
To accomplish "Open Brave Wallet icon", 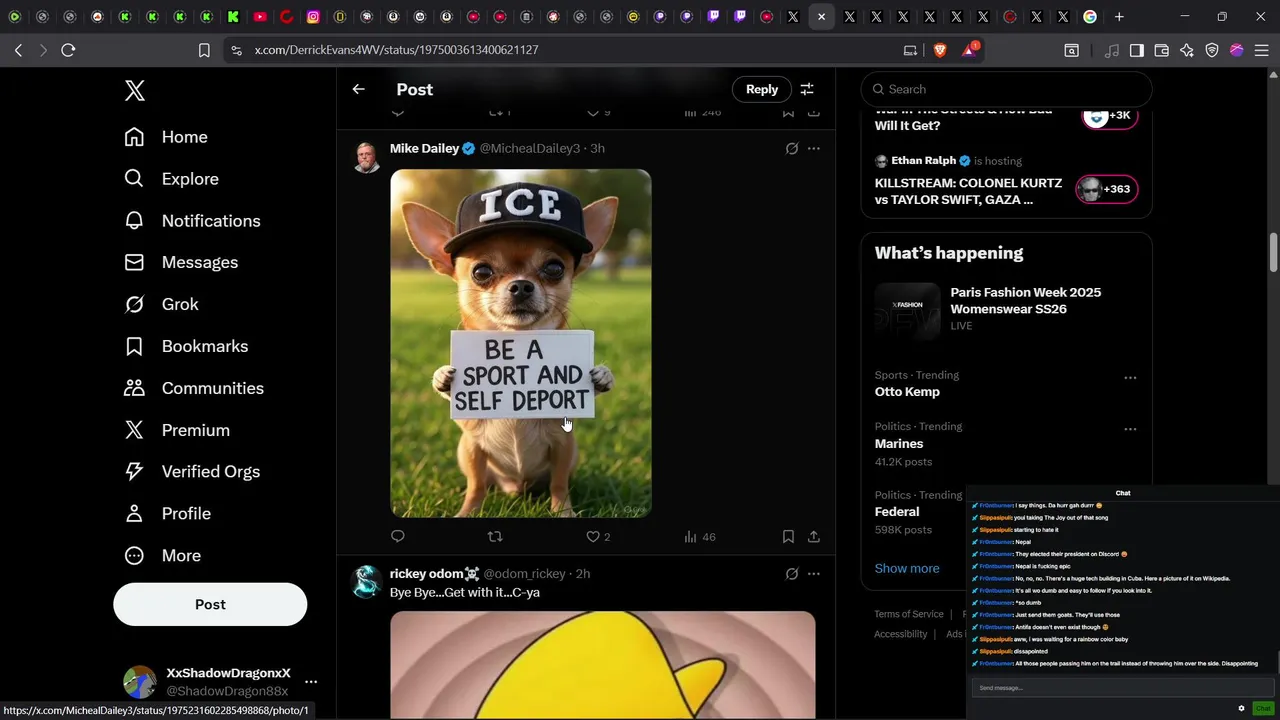I will (x=1162, y=50).
